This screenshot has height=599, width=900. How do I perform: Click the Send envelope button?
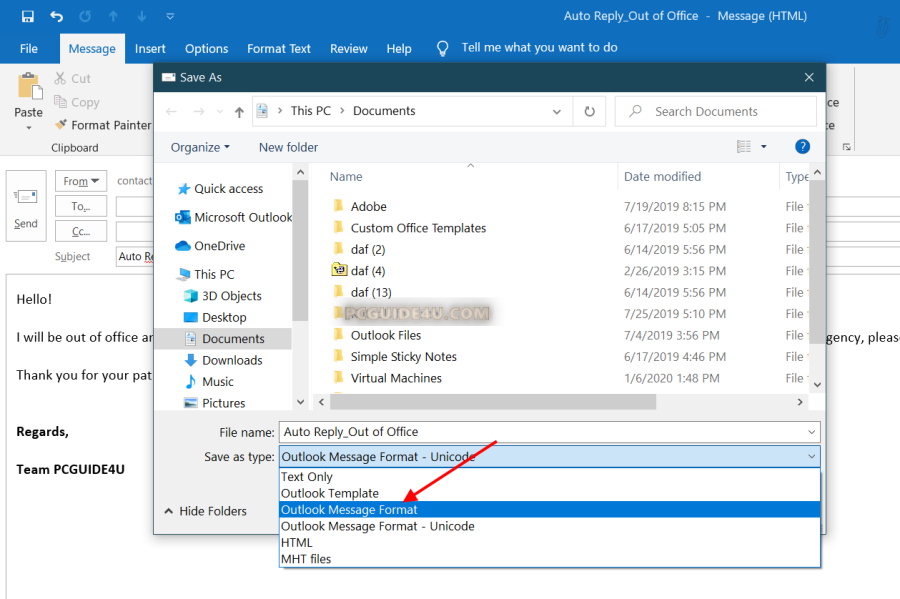[x=26, y=206]
